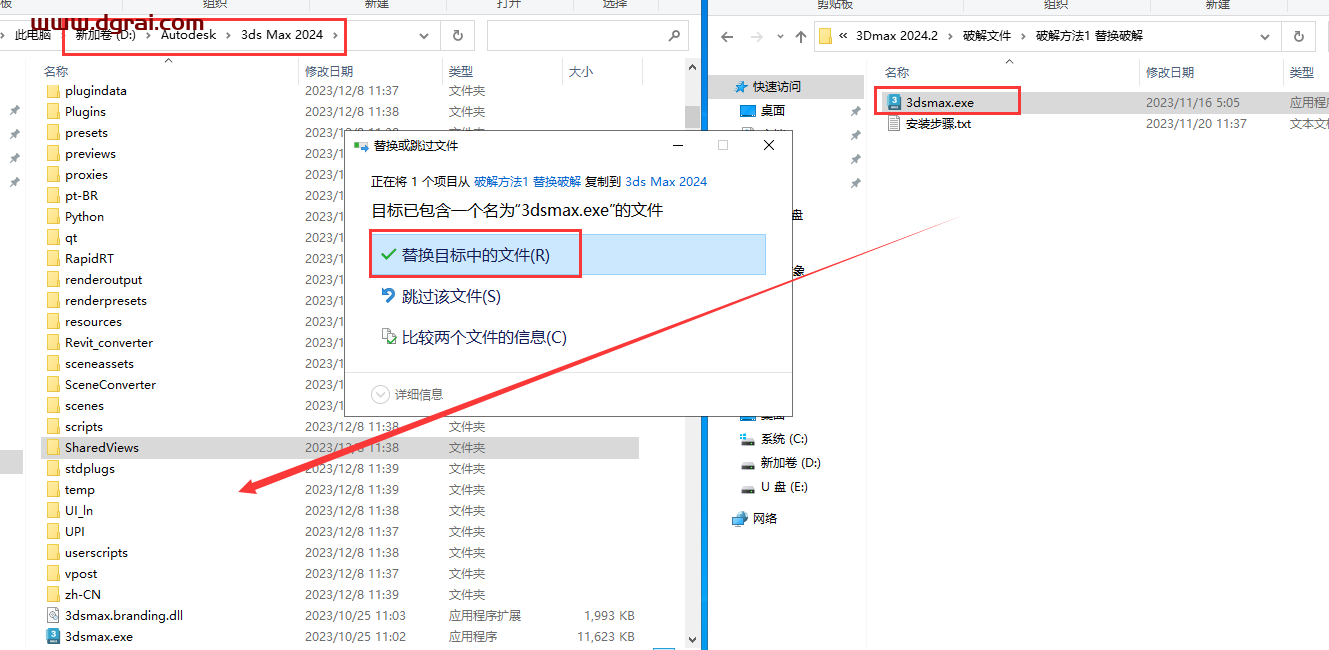Select 3dsmax.exe in the right window
Viewport: 1329px width, 650px height.
tap(940, 102)
